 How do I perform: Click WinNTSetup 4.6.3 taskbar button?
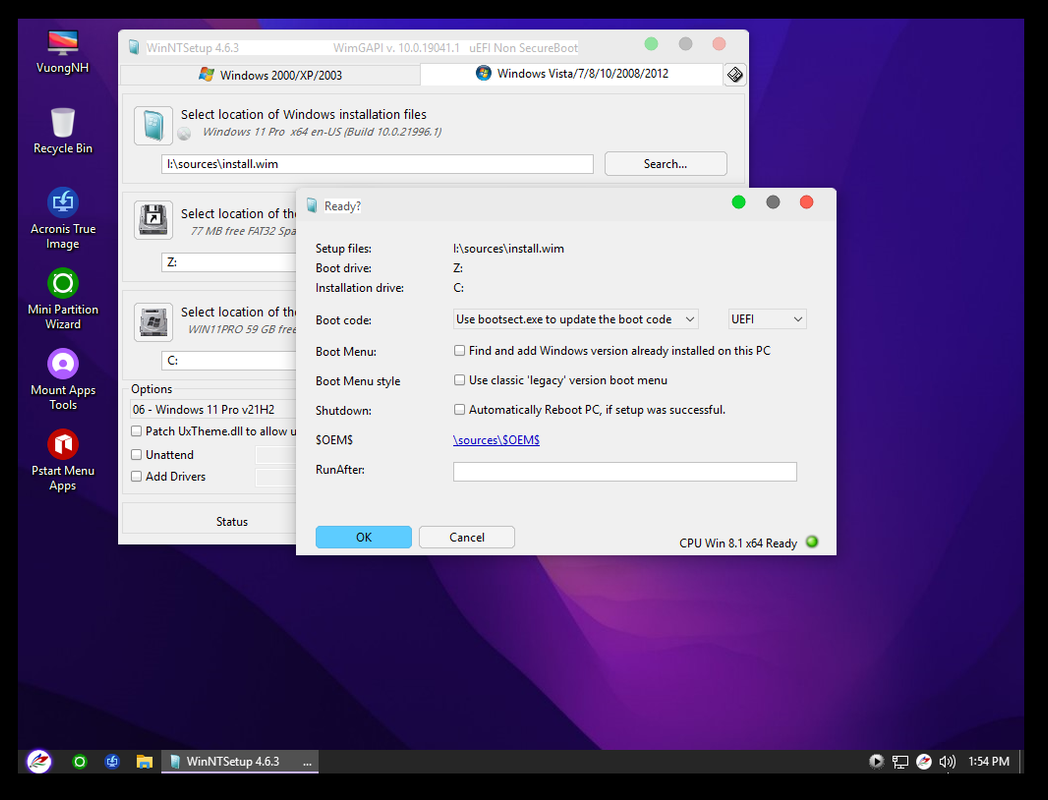point(240,761)
